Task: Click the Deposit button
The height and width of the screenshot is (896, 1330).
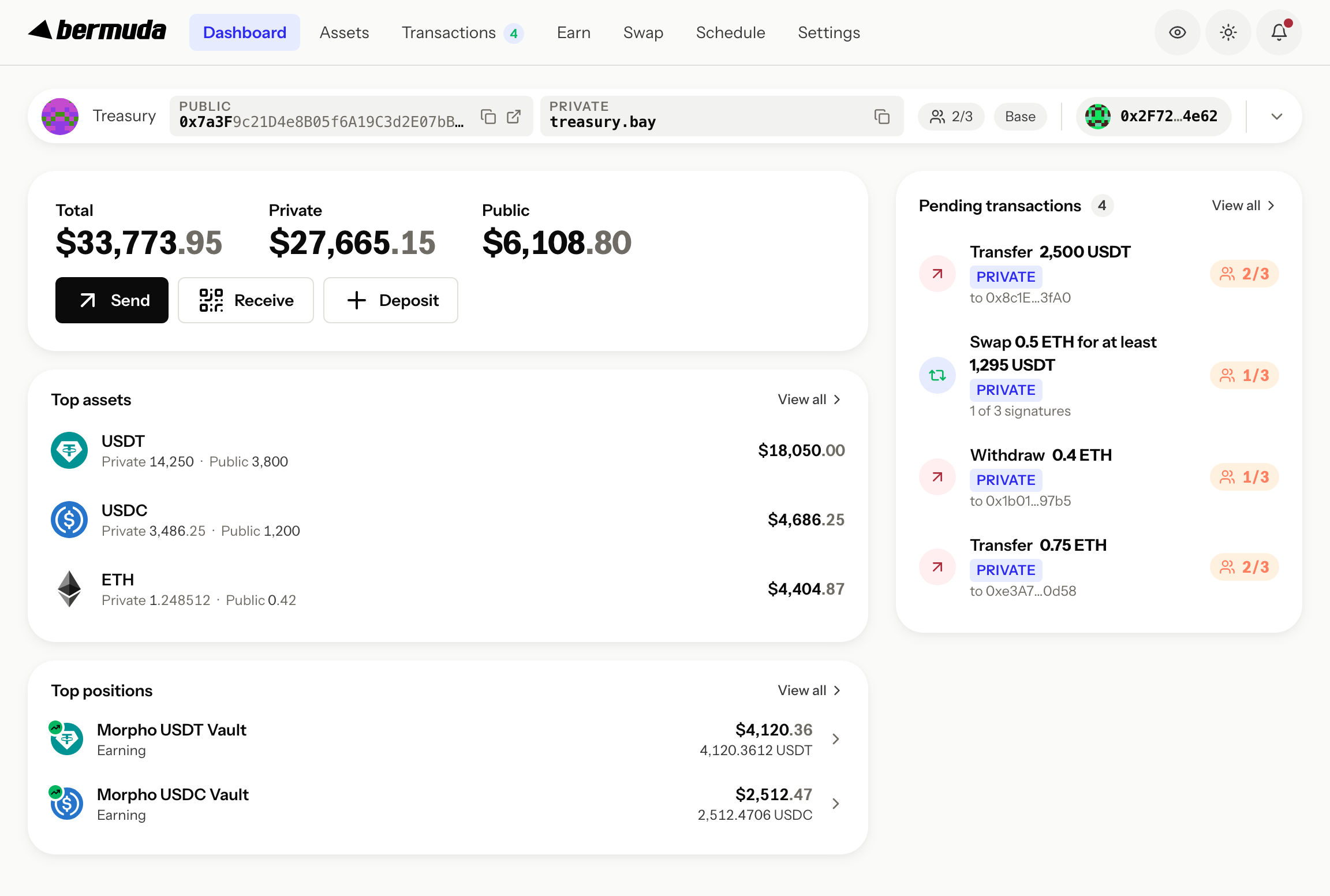Action: click(x=391, y=300)
